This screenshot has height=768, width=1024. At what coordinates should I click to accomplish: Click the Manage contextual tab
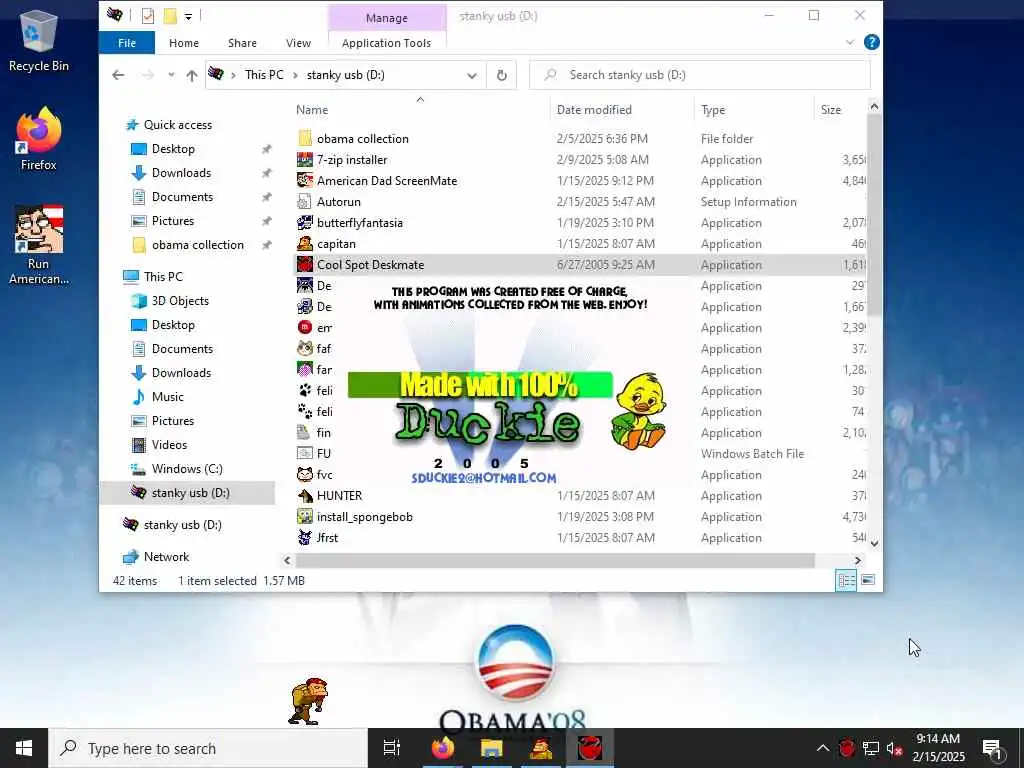click(387, 18)
